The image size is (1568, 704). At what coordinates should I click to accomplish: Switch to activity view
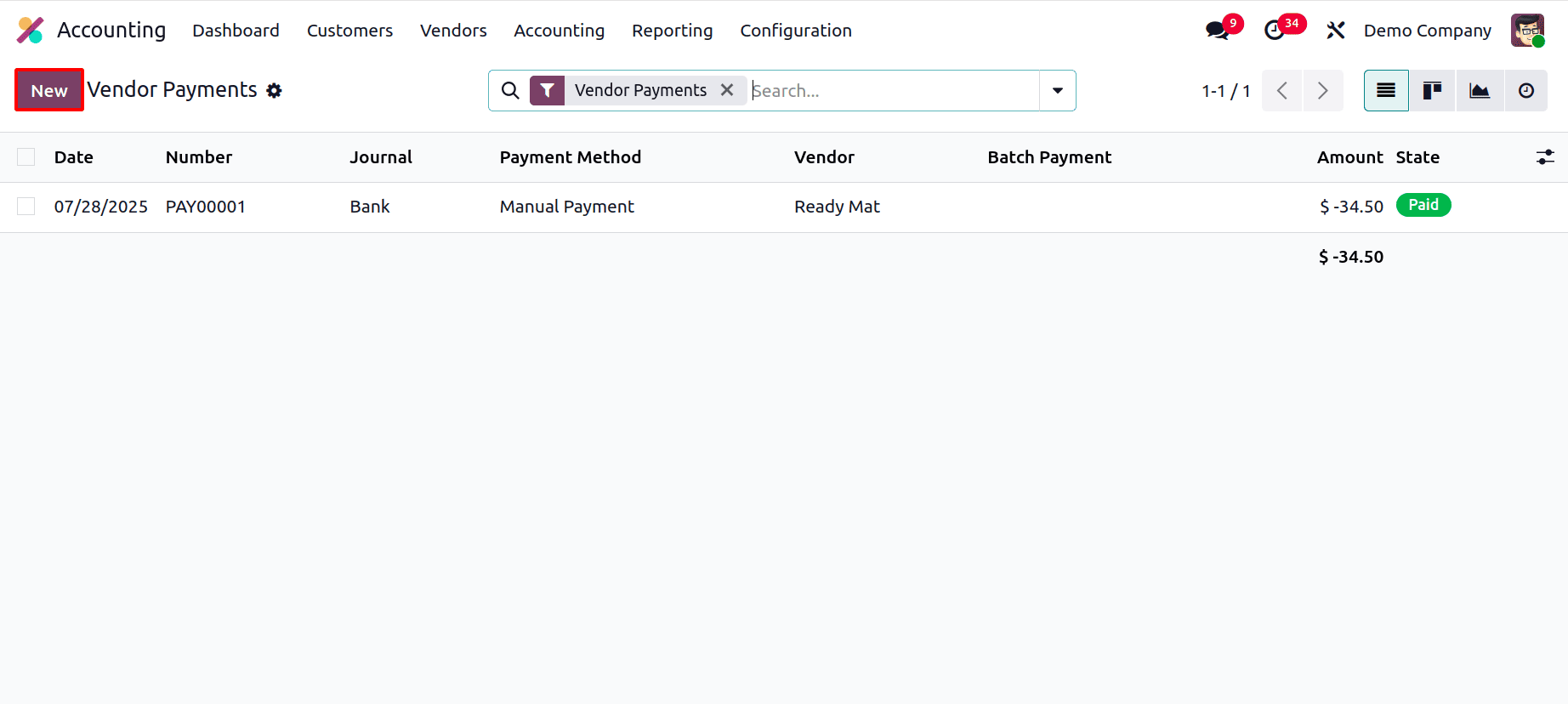point(1526,90)
